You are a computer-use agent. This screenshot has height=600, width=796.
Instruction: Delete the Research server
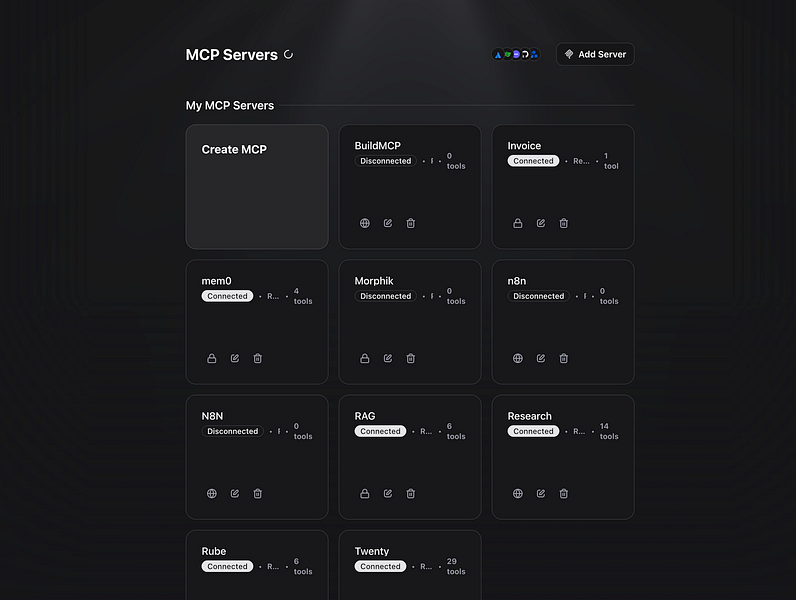(x=563, y=493)
